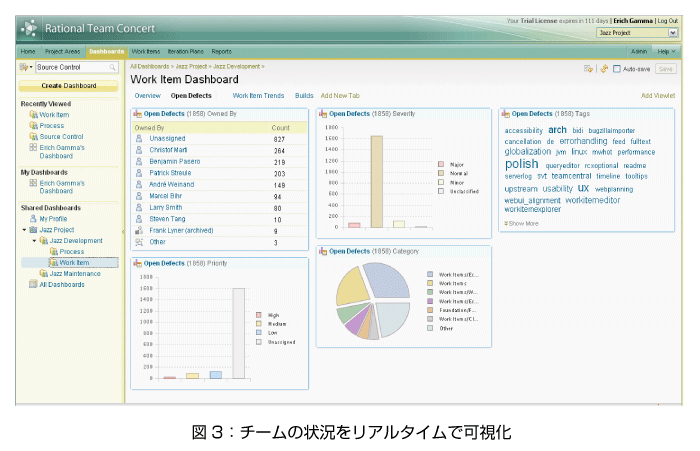
Task: Click the polish tag
Action: 521,164
